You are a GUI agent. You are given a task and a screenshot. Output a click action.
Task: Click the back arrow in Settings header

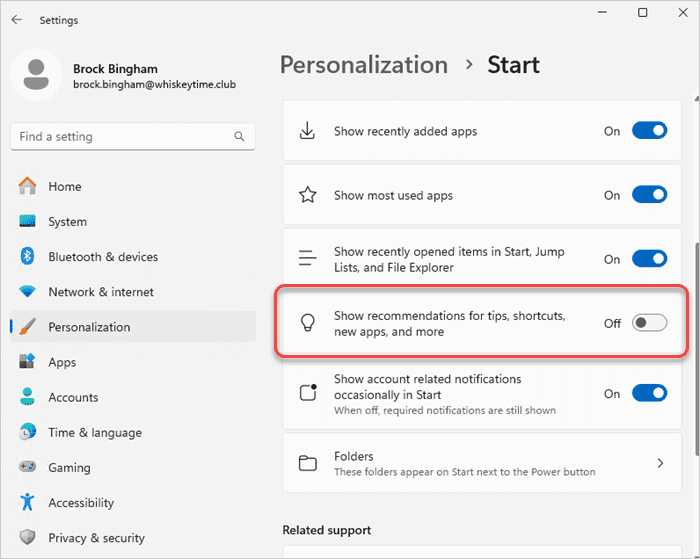point(17,20)
